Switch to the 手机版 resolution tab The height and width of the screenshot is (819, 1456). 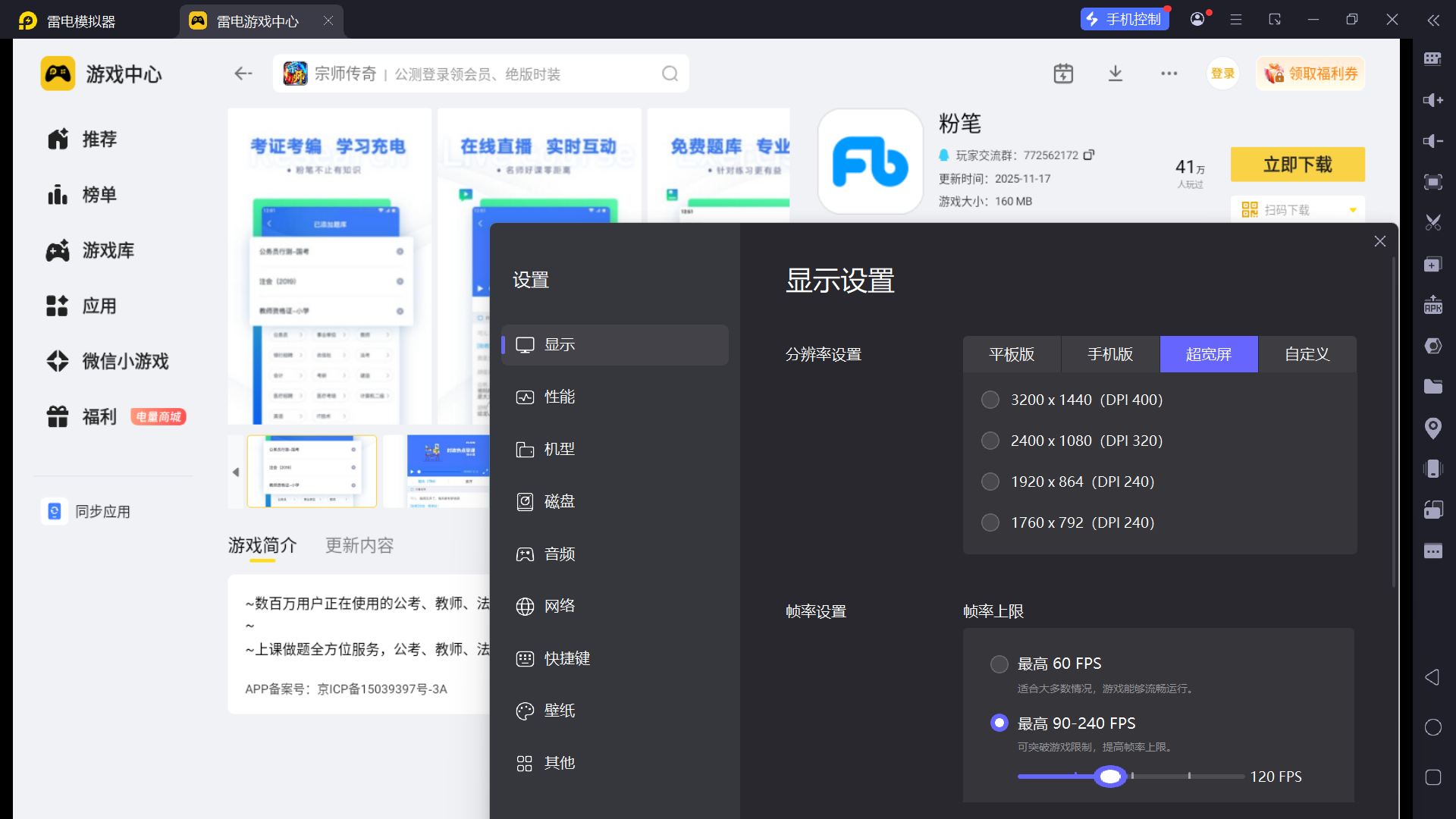[x=1110, y=354]
